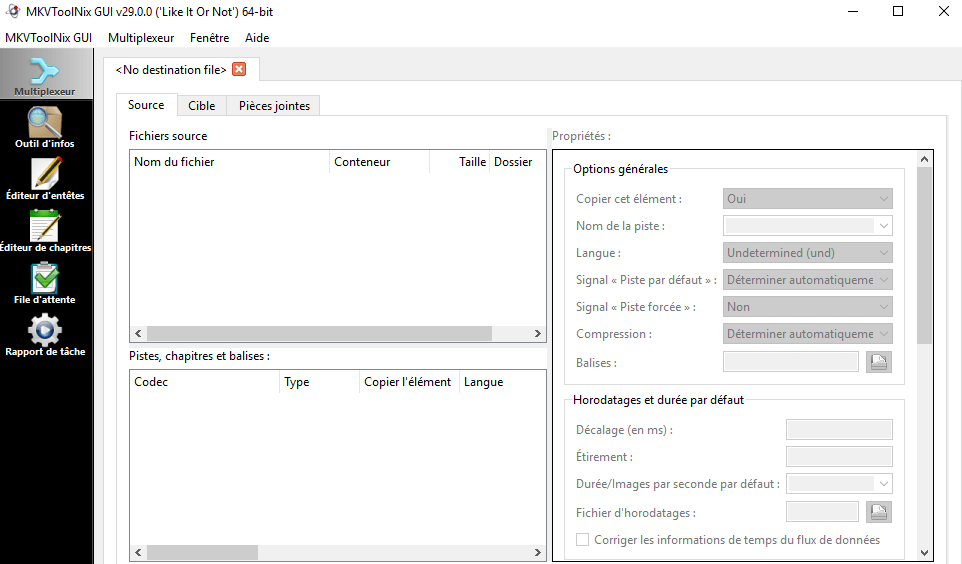The image size is (962, 564).
Task: Enable Corriger les informations de temps checkbox
Action: (583, 540)
